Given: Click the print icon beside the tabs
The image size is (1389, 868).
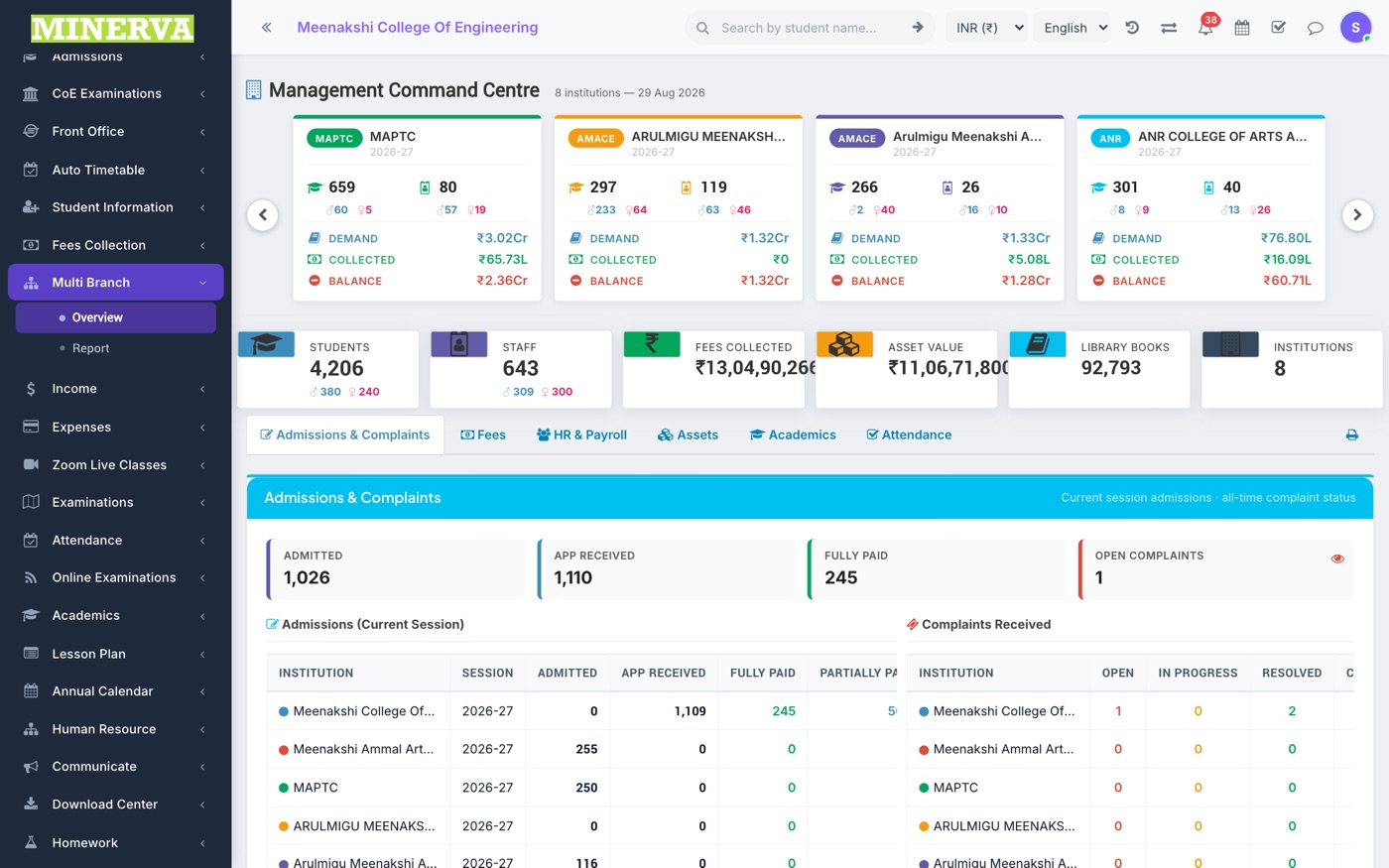Looking at the screenshot, I should coord(1351,434).
